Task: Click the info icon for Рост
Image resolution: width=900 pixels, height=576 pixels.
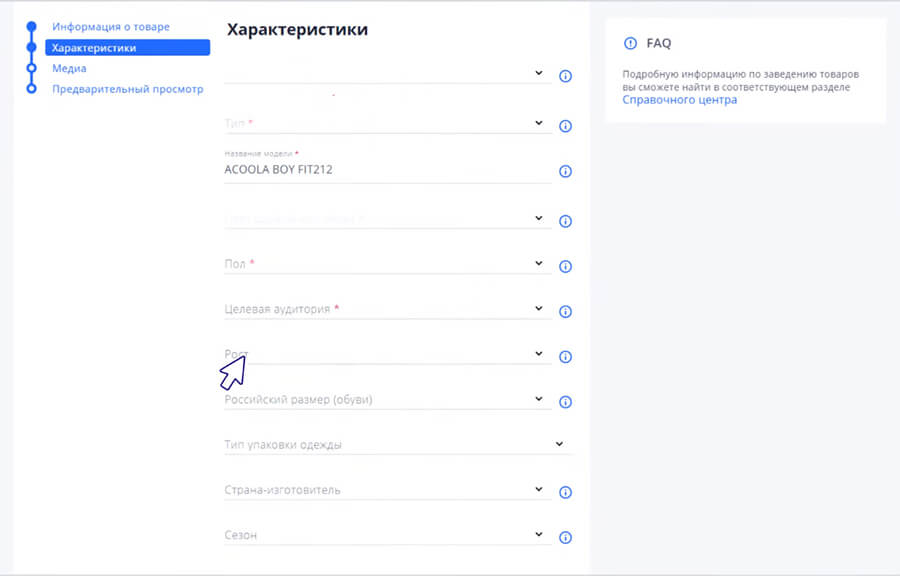Action: tap(565, 356)
